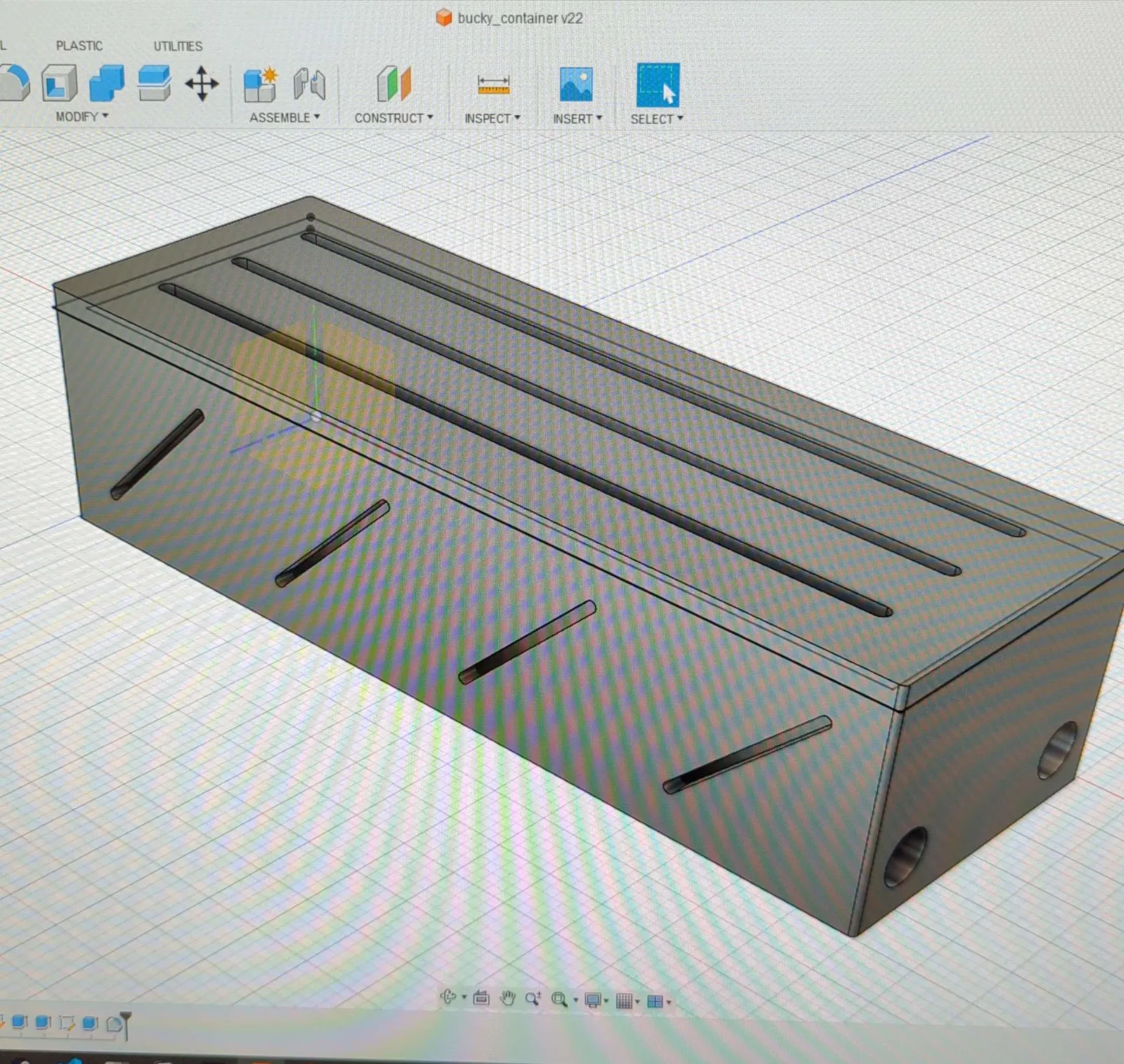The width and height of the screenshot is (1124, 1064).
Task: Click the Orbit navigation icon
Action: pos(448,997)
